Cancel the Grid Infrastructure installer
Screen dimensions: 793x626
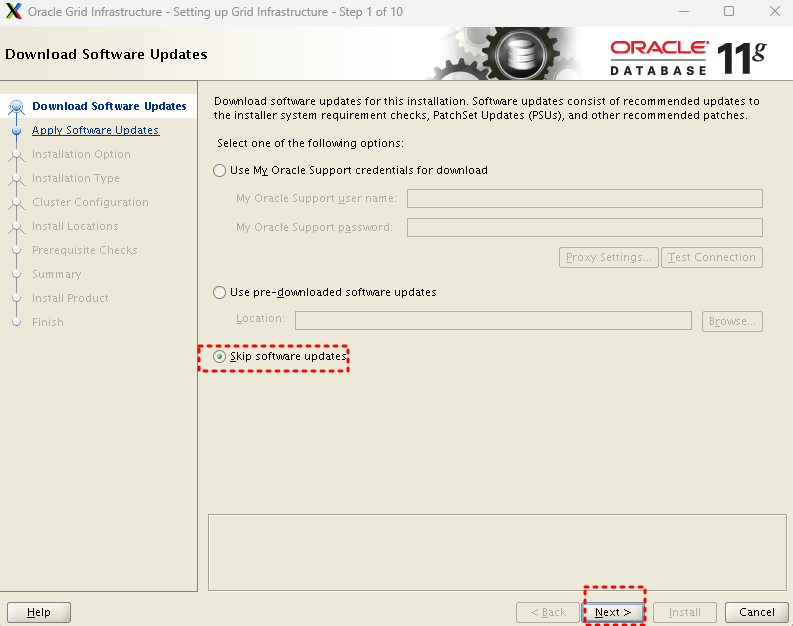tap(757, 612)
